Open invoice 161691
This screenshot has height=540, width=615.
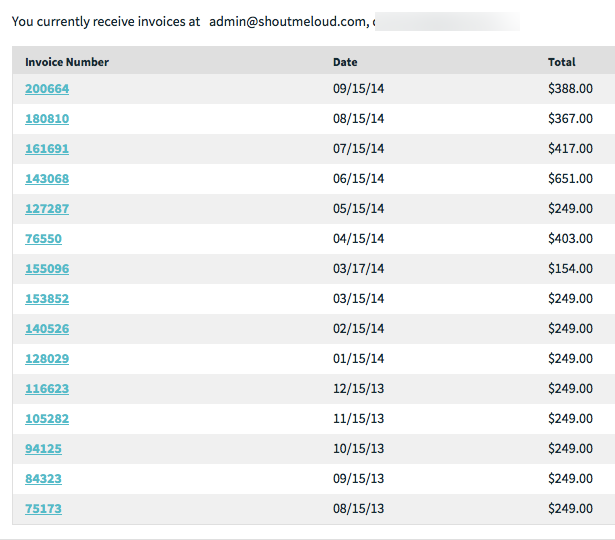click(x=47, y=149)
